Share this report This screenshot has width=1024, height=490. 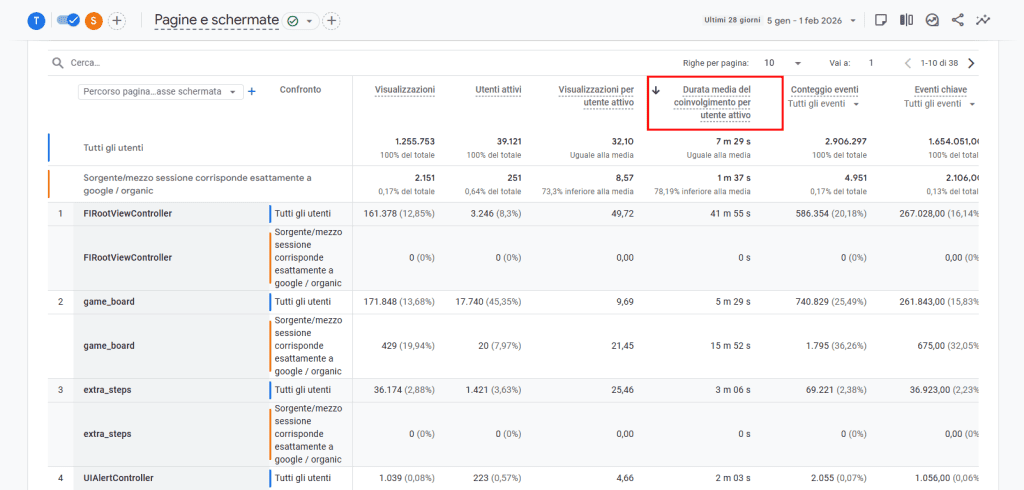point(957,20)
